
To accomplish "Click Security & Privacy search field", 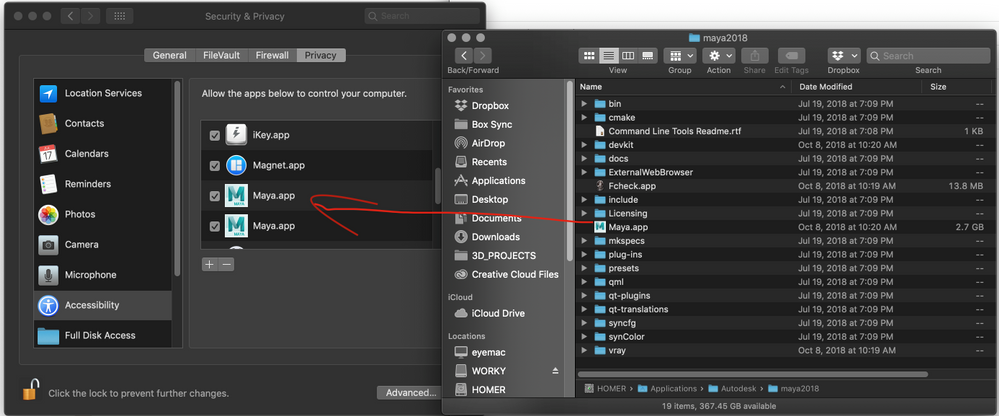I will point(422,16).
